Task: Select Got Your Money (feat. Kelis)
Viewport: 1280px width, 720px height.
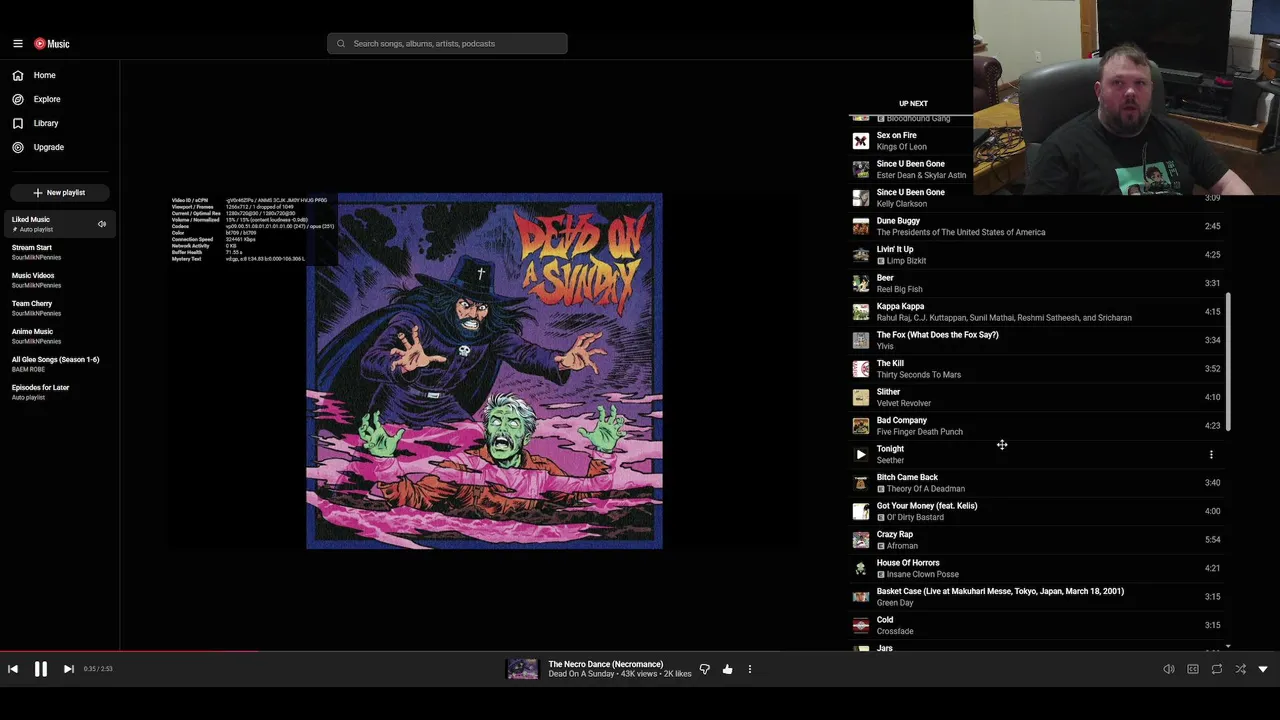Action: click(x=1036, y=511)
